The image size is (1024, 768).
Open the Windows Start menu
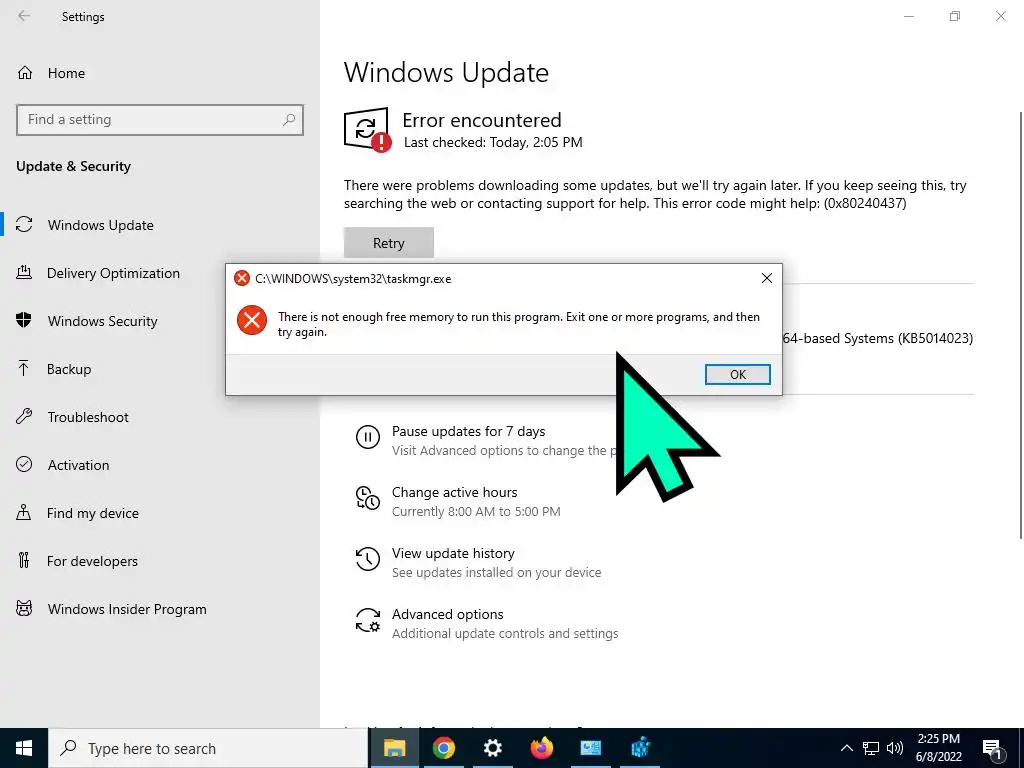[x=24, y=748]
